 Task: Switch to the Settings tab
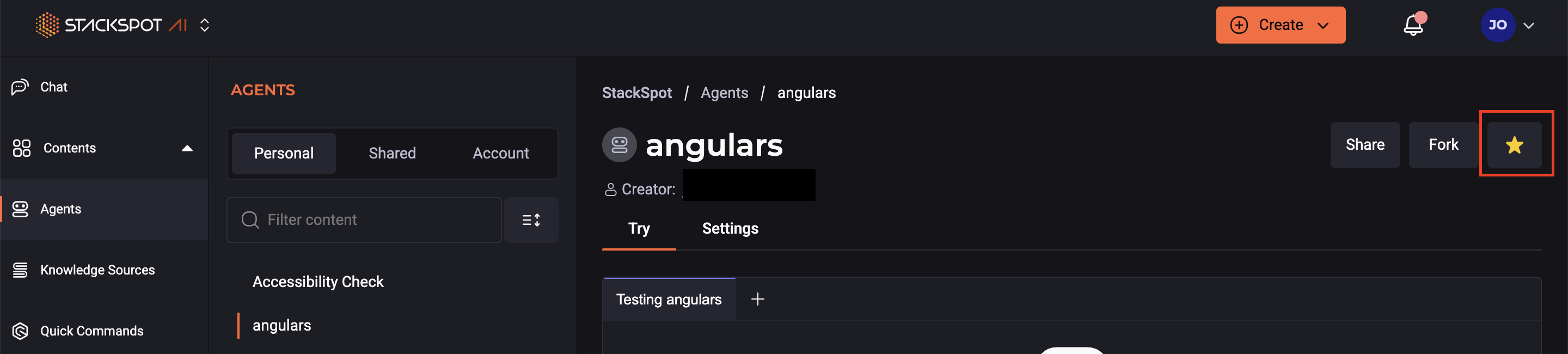(730, 229)
